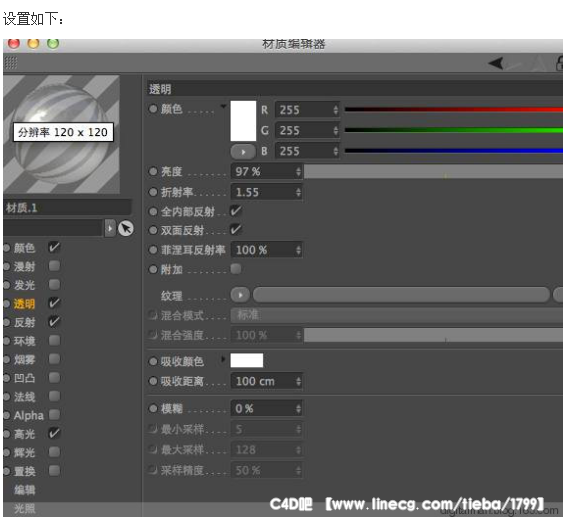Click the 吸收颜色 white color swatch
This screenshot has height=521, width=570.
coord(247,361)
